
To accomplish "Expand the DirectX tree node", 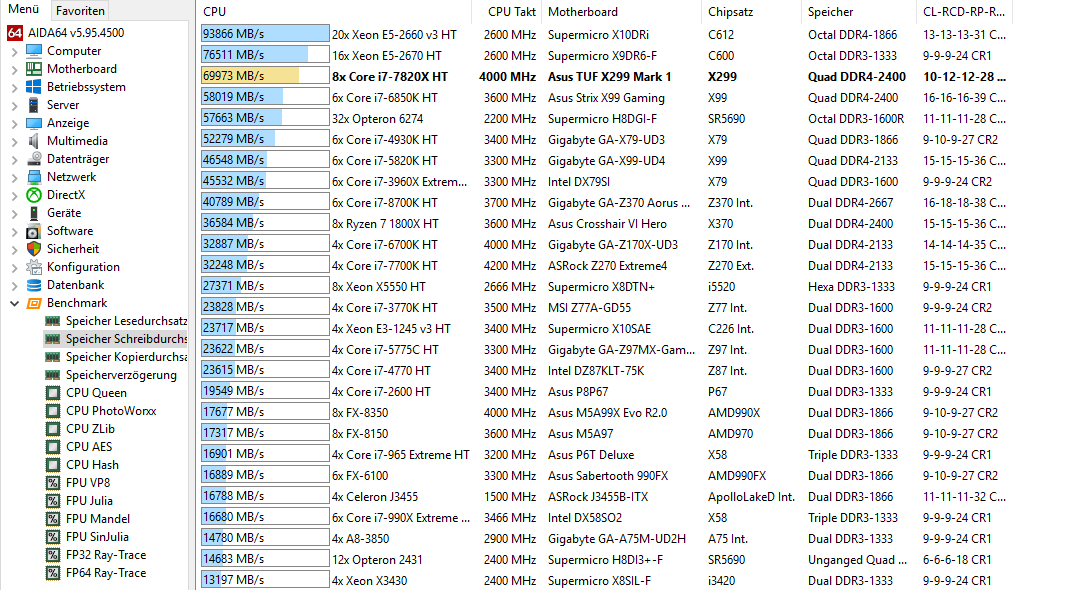I will (15, 196).
